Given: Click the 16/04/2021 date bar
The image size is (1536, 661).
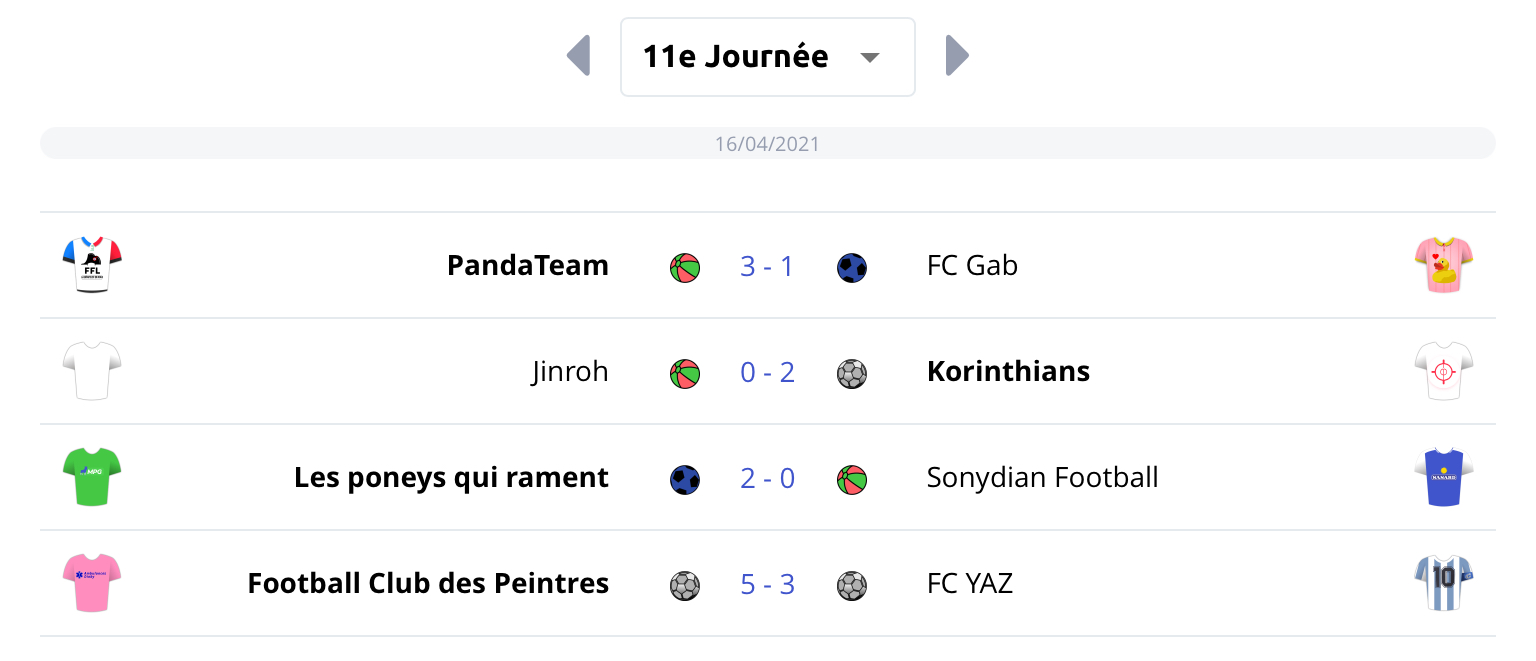Looking at the screenshot, I should 768,143.
